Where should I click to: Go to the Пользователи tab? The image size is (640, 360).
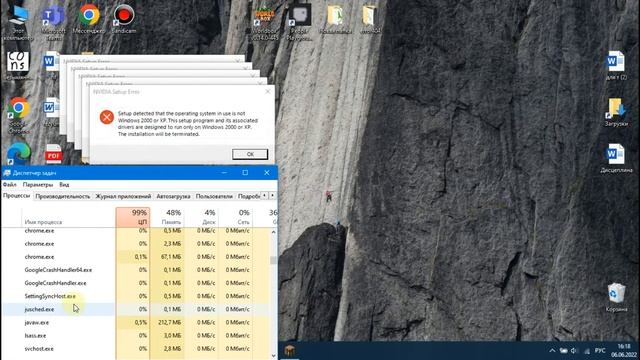point(214,196)
